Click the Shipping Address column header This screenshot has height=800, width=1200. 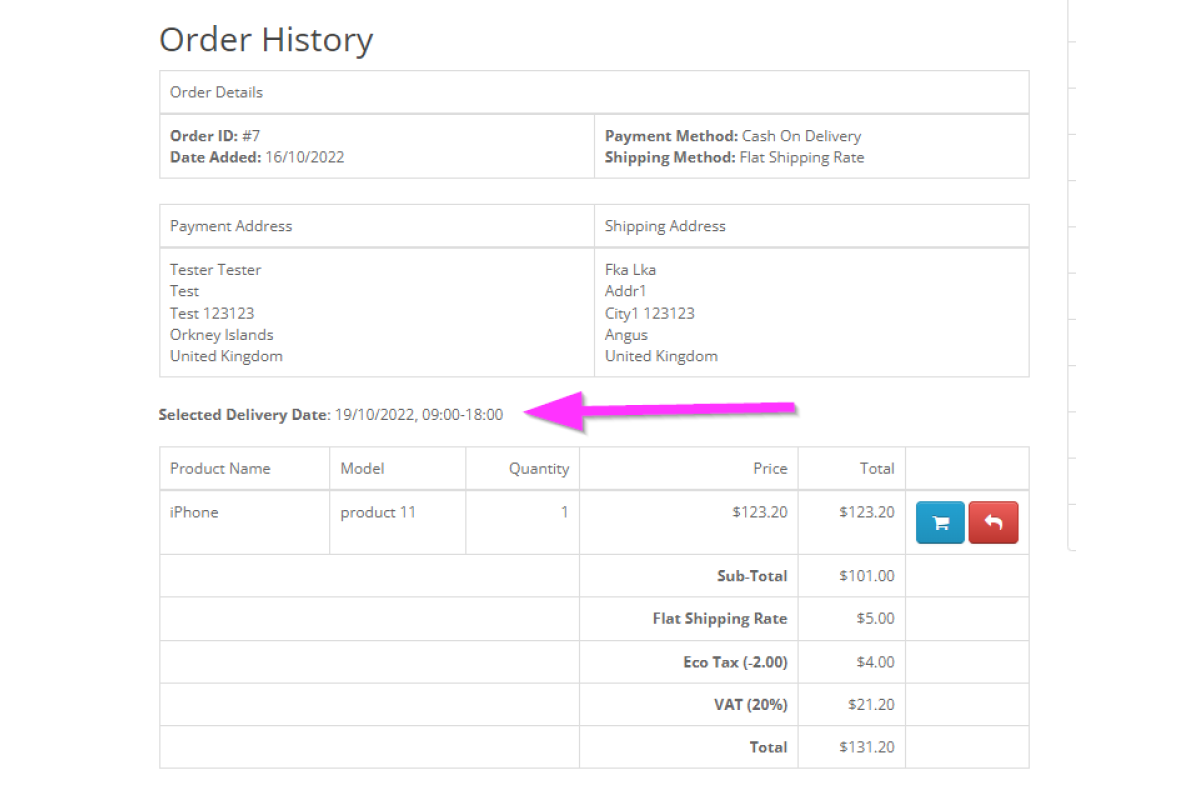665,226
